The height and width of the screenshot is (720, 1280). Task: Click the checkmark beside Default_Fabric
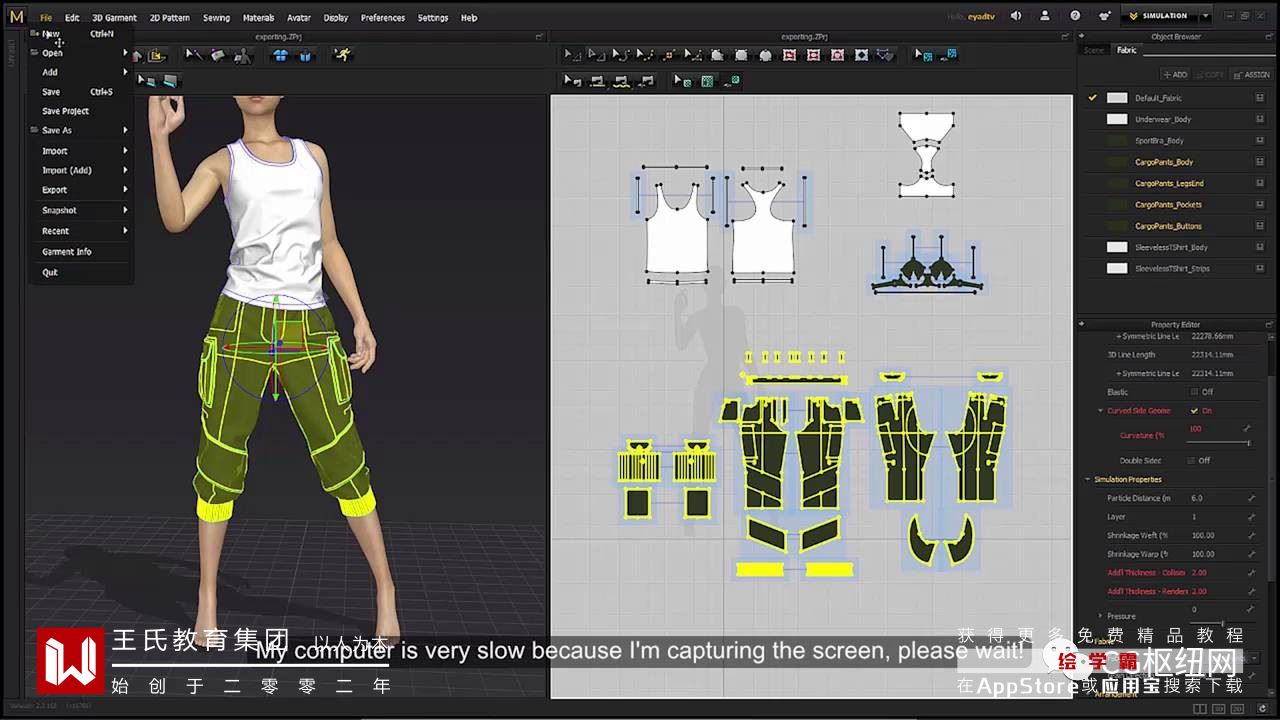pos(1093,98)
